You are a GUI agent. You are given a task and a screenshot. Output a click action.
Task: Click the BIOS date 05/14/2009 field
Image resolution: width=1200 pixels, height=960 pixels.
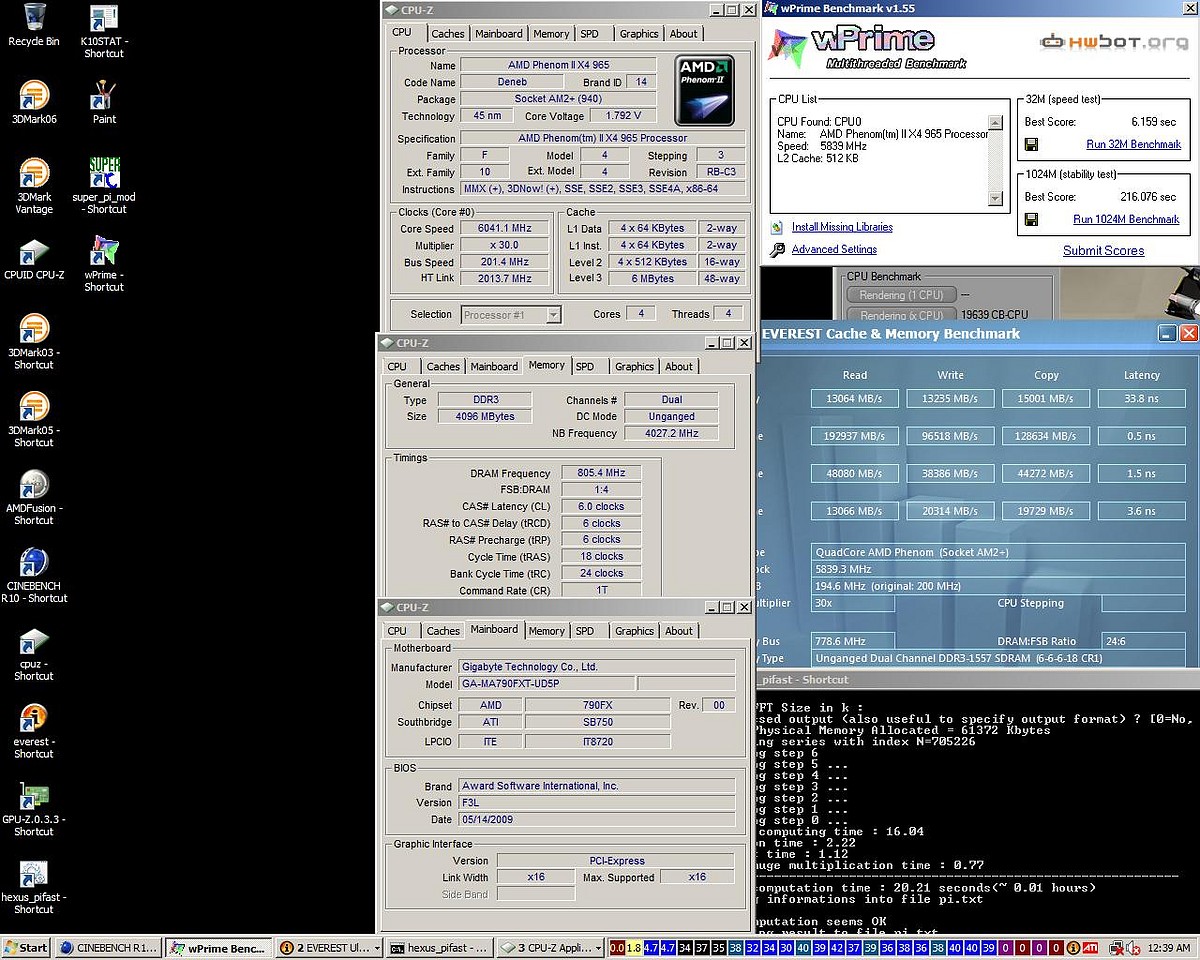coord(596,820)
